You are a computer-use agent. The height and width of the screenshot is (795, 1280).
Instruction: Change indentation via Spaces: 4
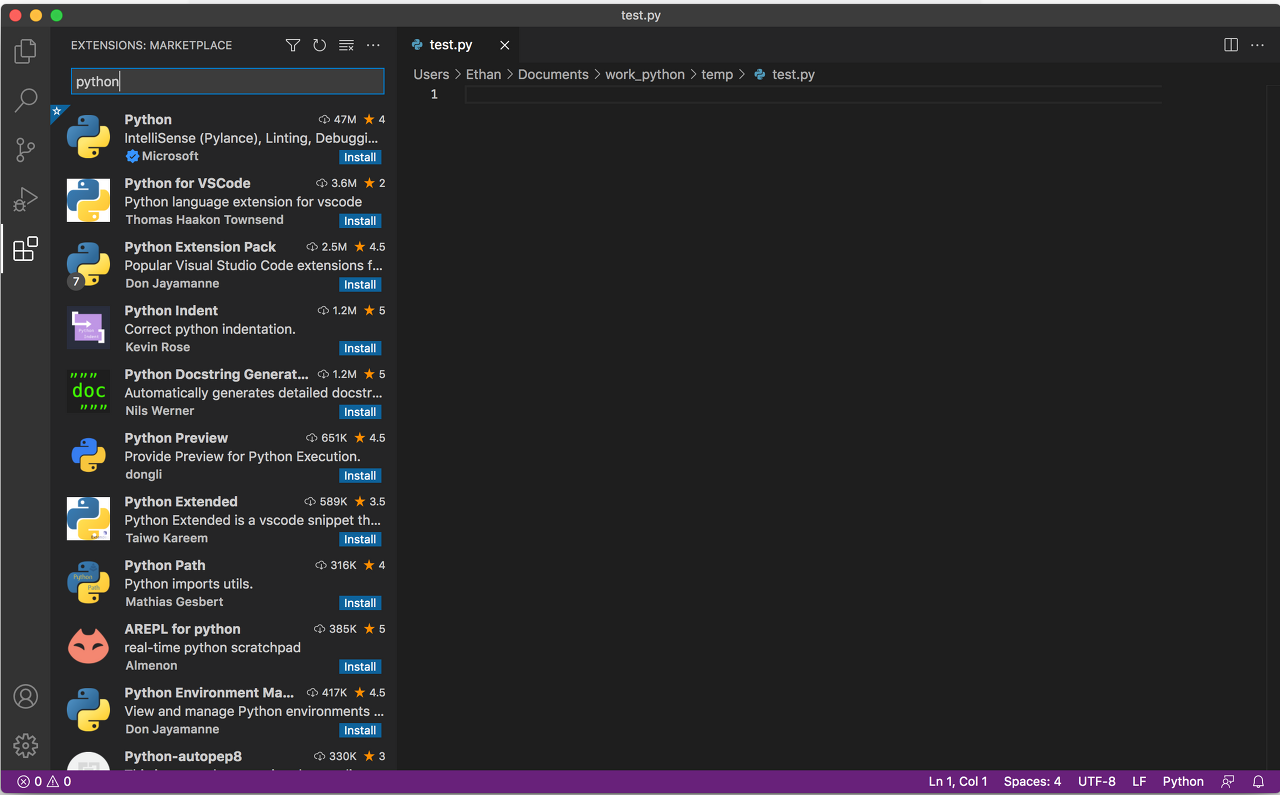pos(1032,782)
